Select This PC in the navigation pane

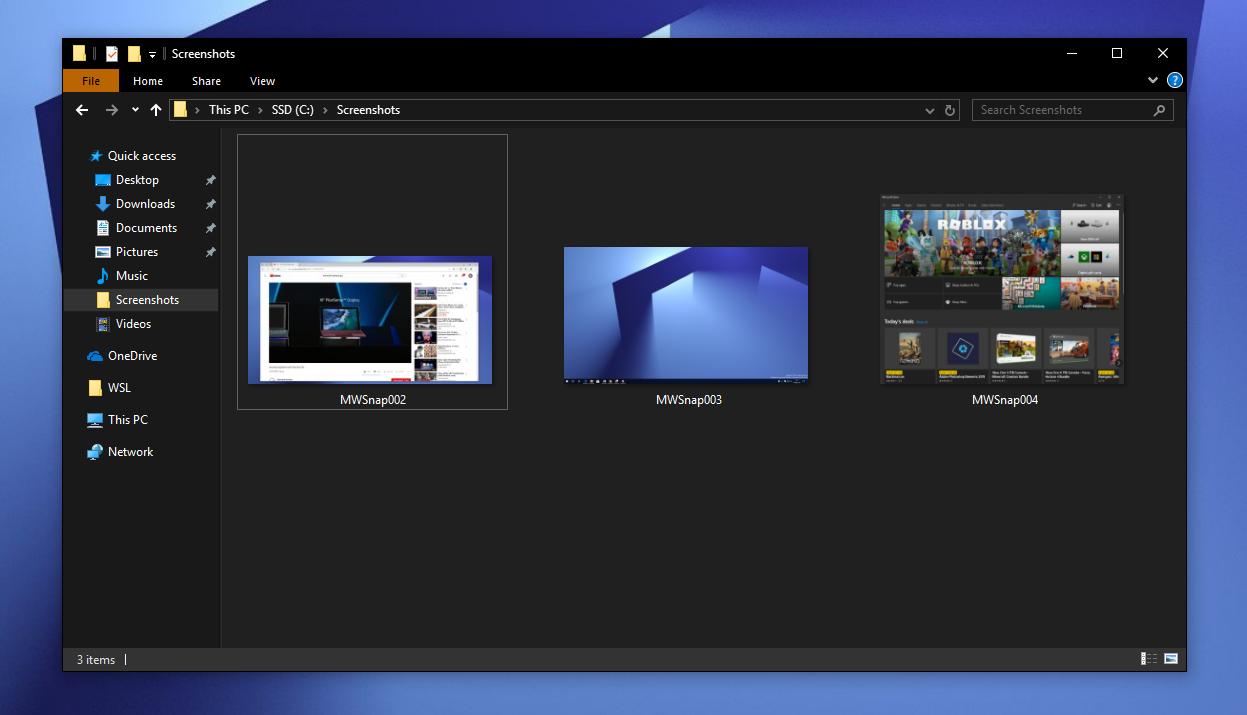127,420
